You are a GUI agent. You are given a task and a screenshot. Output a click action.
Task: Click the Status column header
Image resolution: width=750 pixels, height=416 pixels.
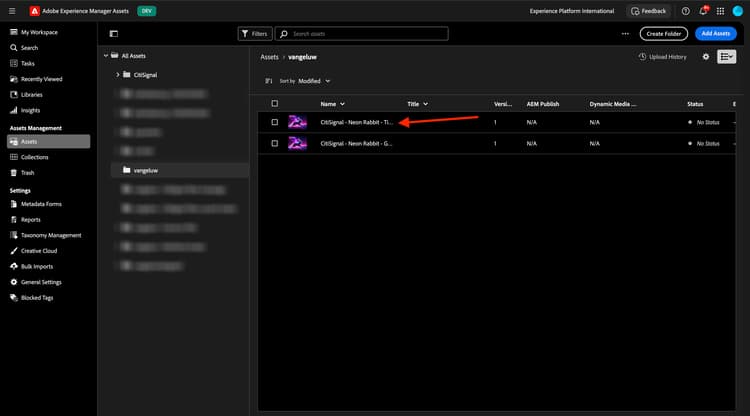coord(695,104)
